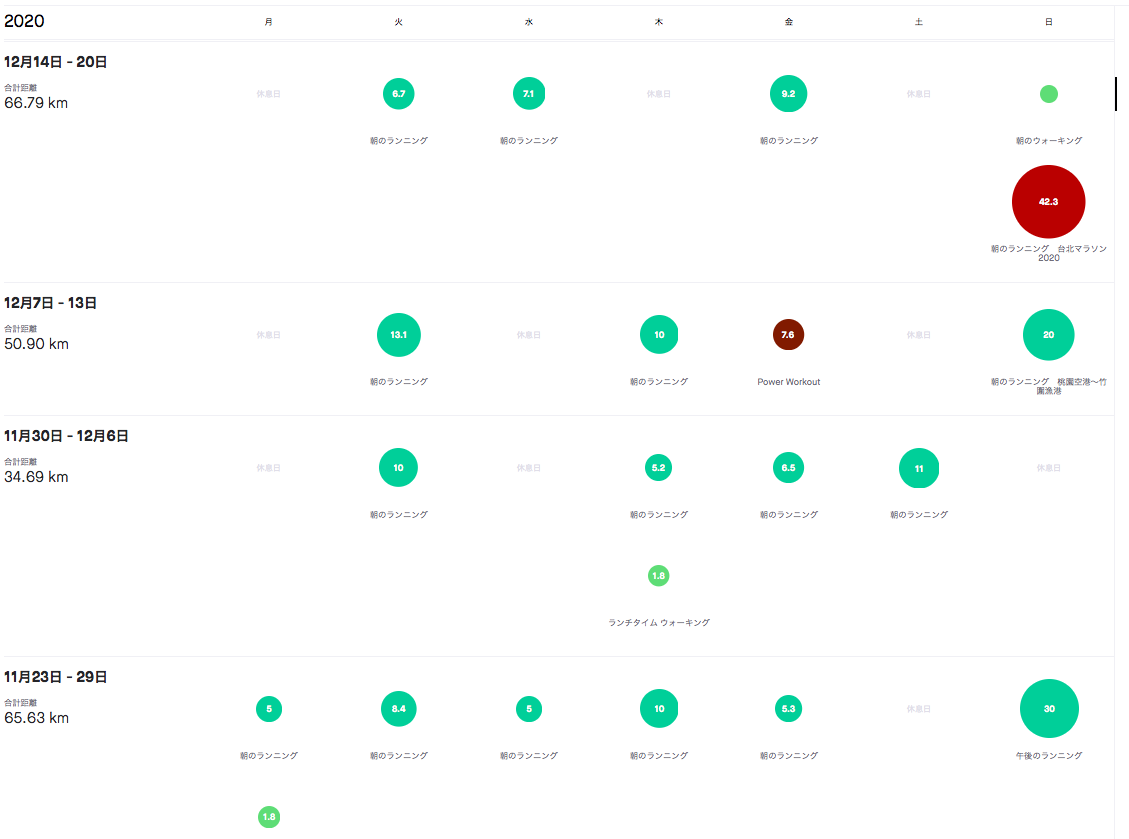Open the 6.5 km Friday run bubble
1129x839 pixels.
[x=788, y=468]
